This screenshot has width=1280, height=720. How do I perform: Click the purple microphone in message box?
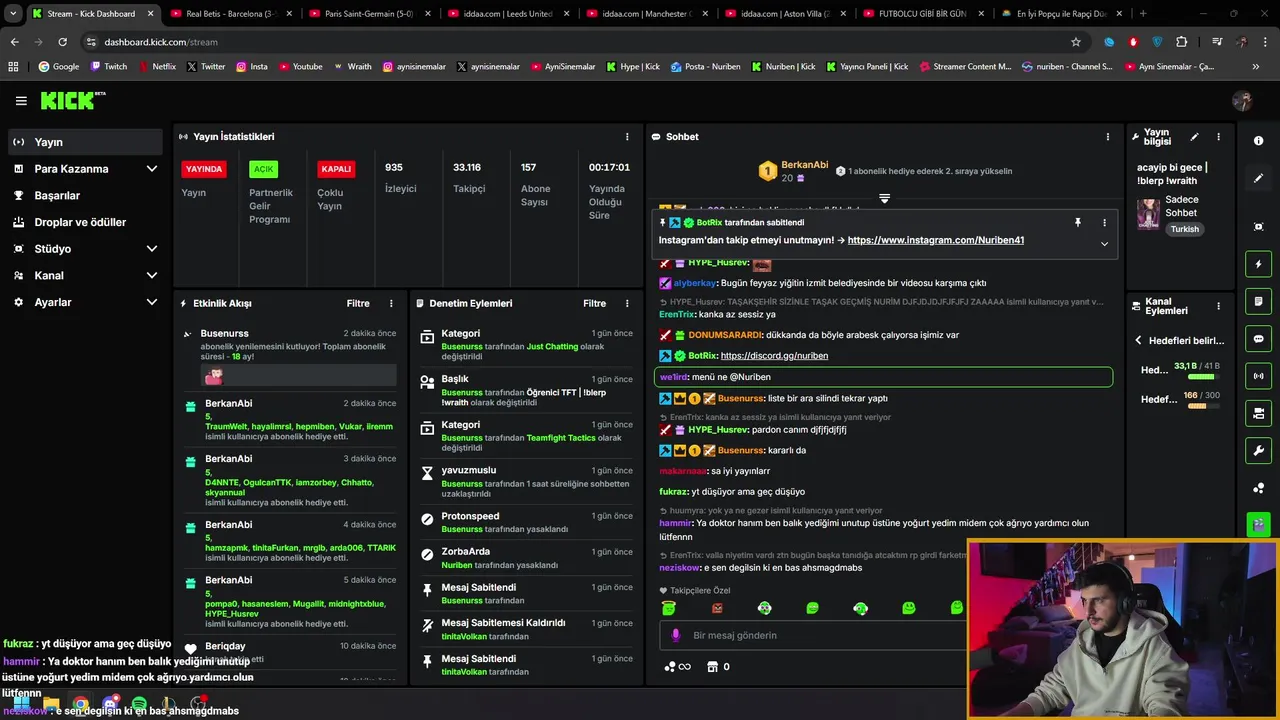[675, 635]
